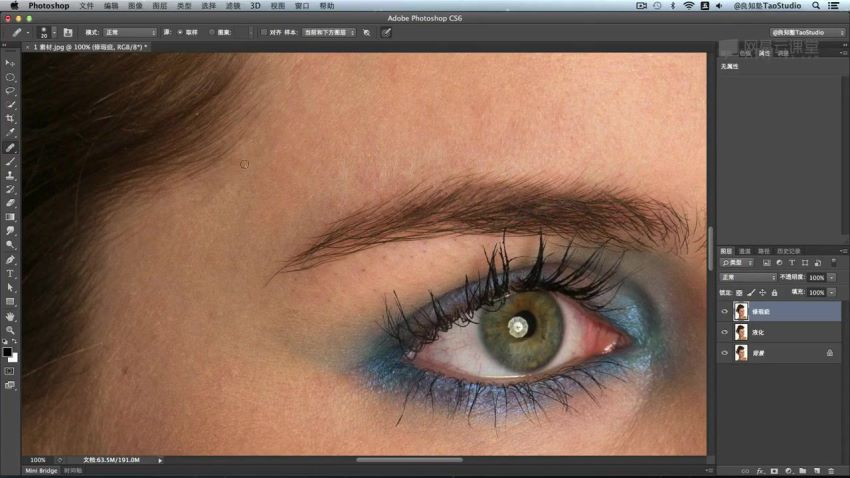
Task: Select the Gradient tool
Action: (x=10, y=217)
